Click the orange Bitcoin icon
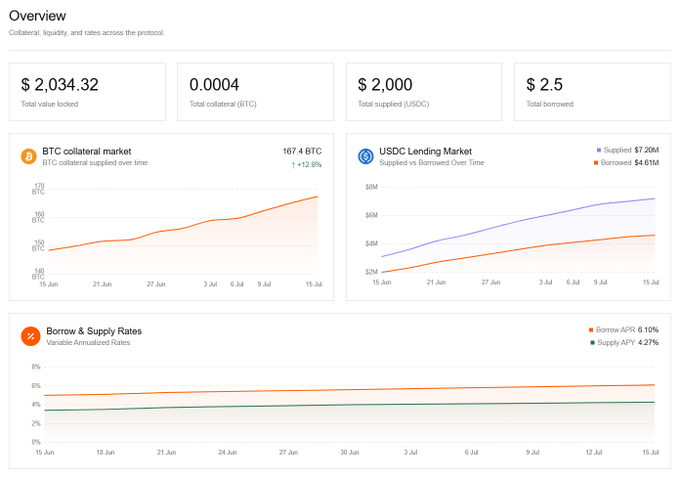This screenshot has height=479, width=680. click(29, 156)
